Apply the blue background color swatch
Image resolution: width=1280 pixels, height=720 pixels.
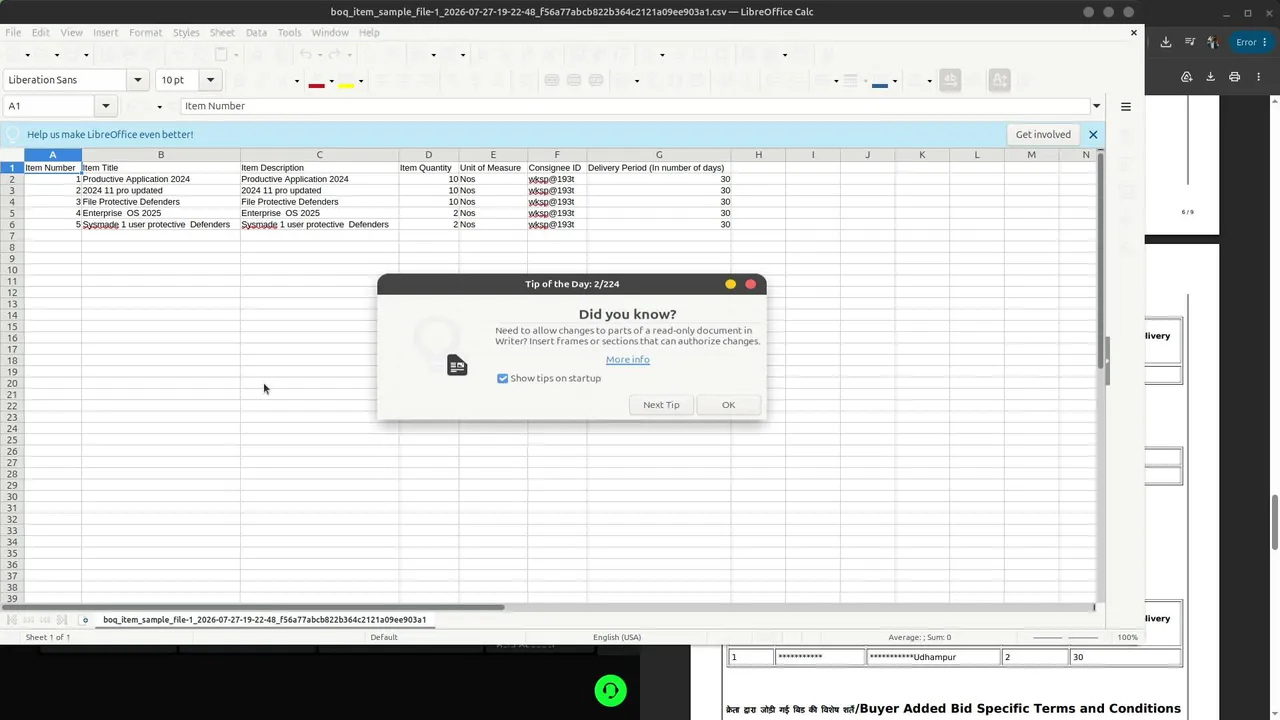click(x=880, y=81)
